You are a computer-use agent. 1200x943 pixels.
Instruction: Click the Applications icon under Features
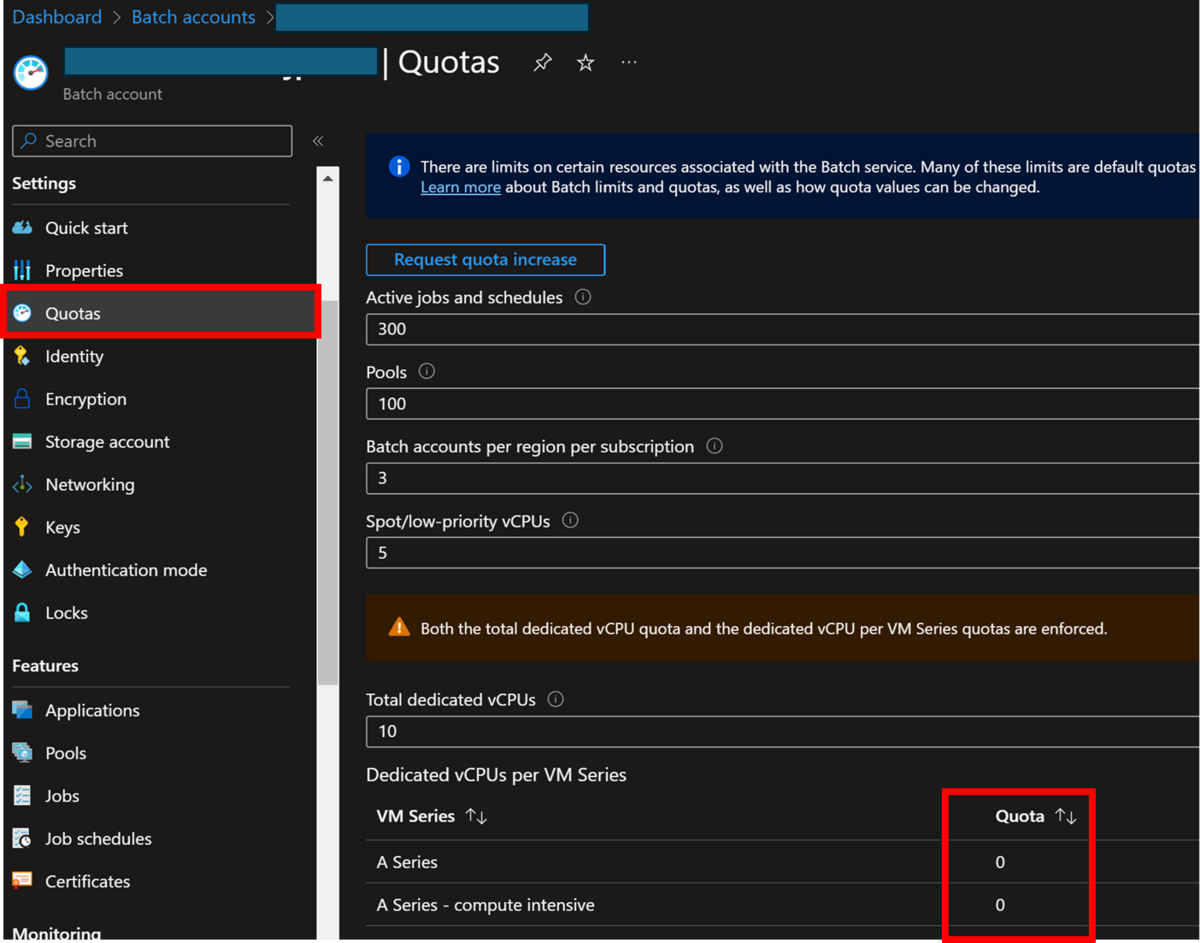[x=22, y=710]
